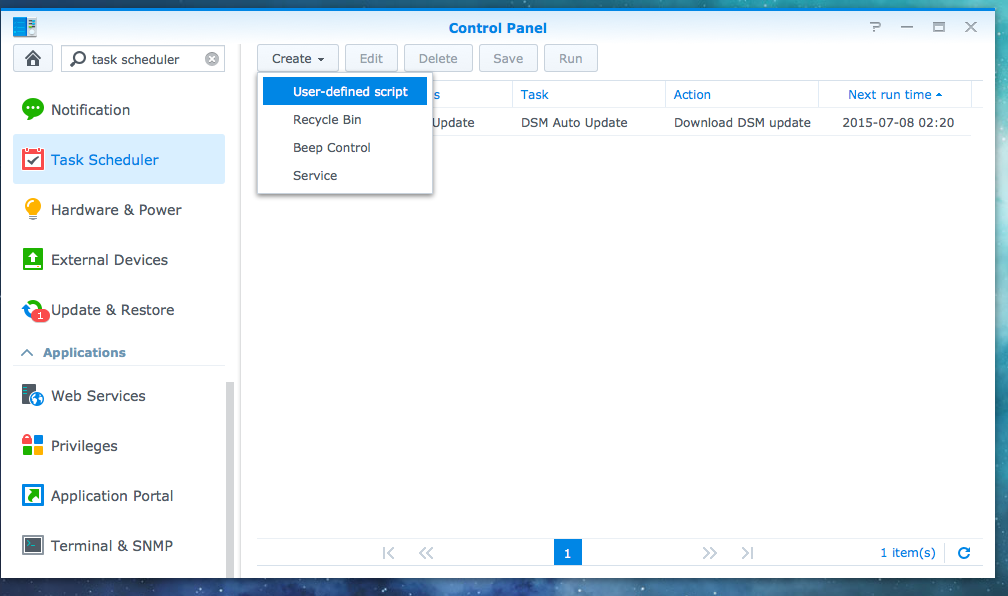Image resolution: width=1008 pixels, height=596 pixels.
Task: Clear the task scheduler search text
Action: (x=212, y=59)
